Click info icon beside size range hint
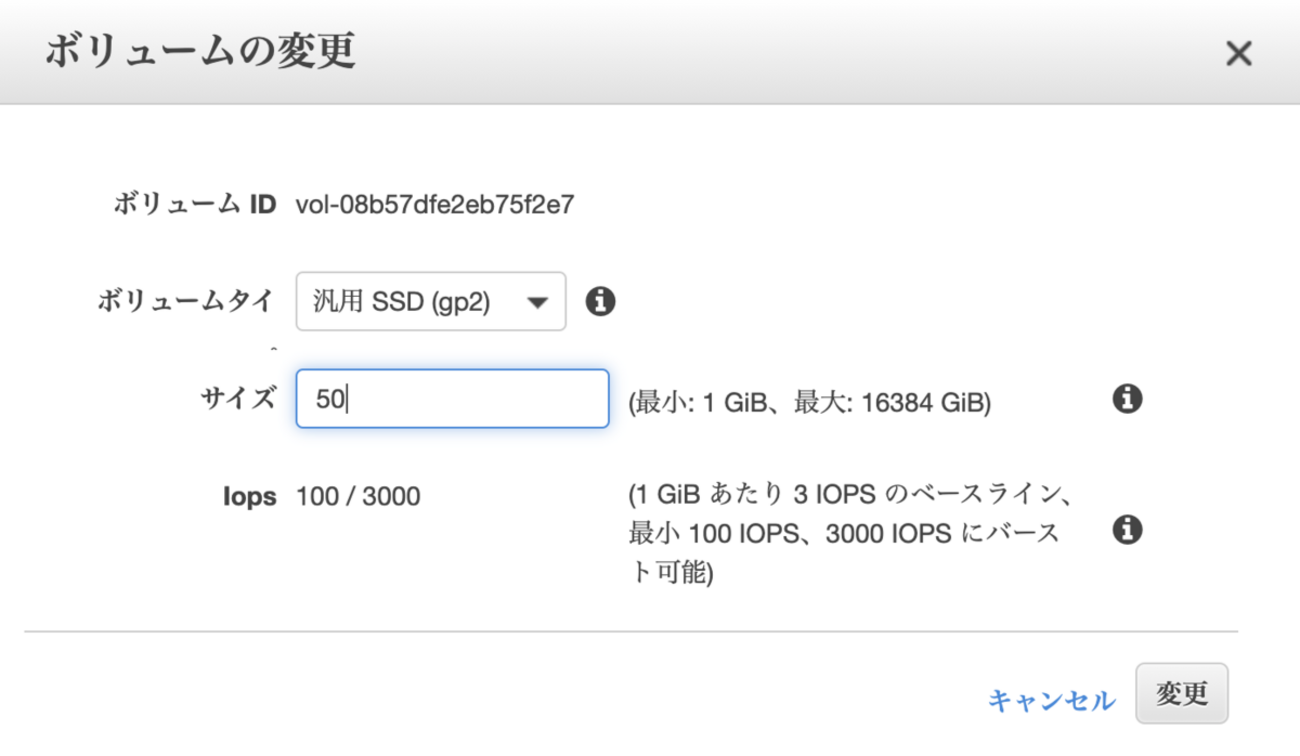This screenshot has height=756, width=1300. (x=1127, y=399)
